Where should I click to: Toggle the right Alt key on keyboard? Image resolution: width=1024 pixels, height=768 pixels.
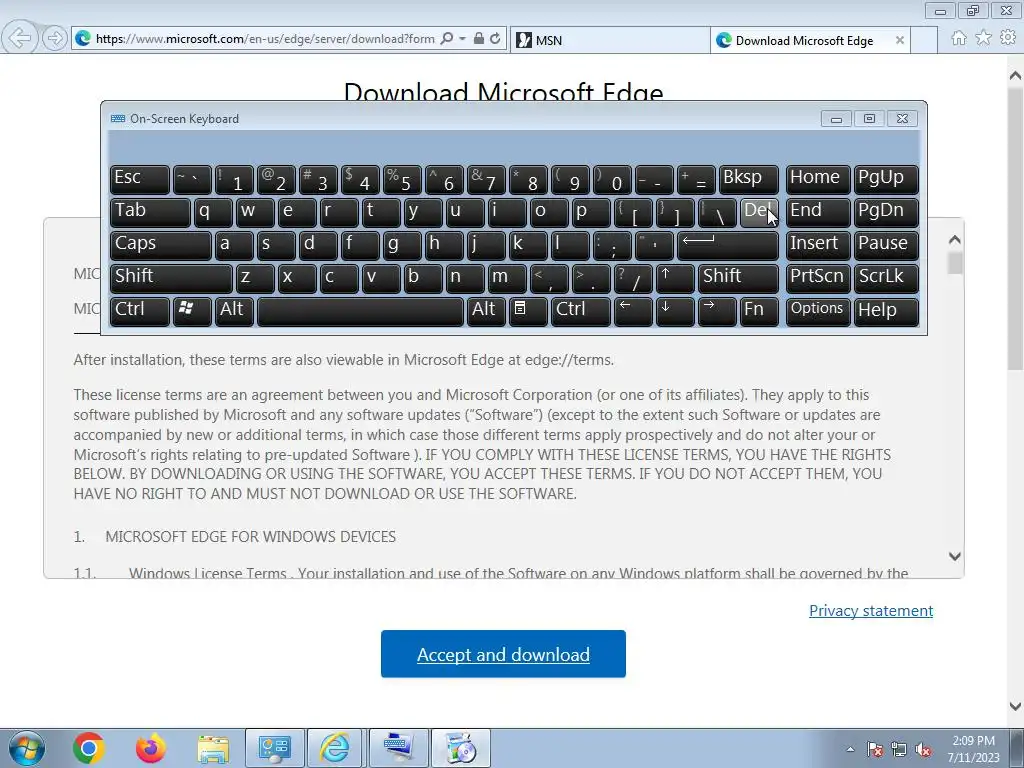click(486, 310)
